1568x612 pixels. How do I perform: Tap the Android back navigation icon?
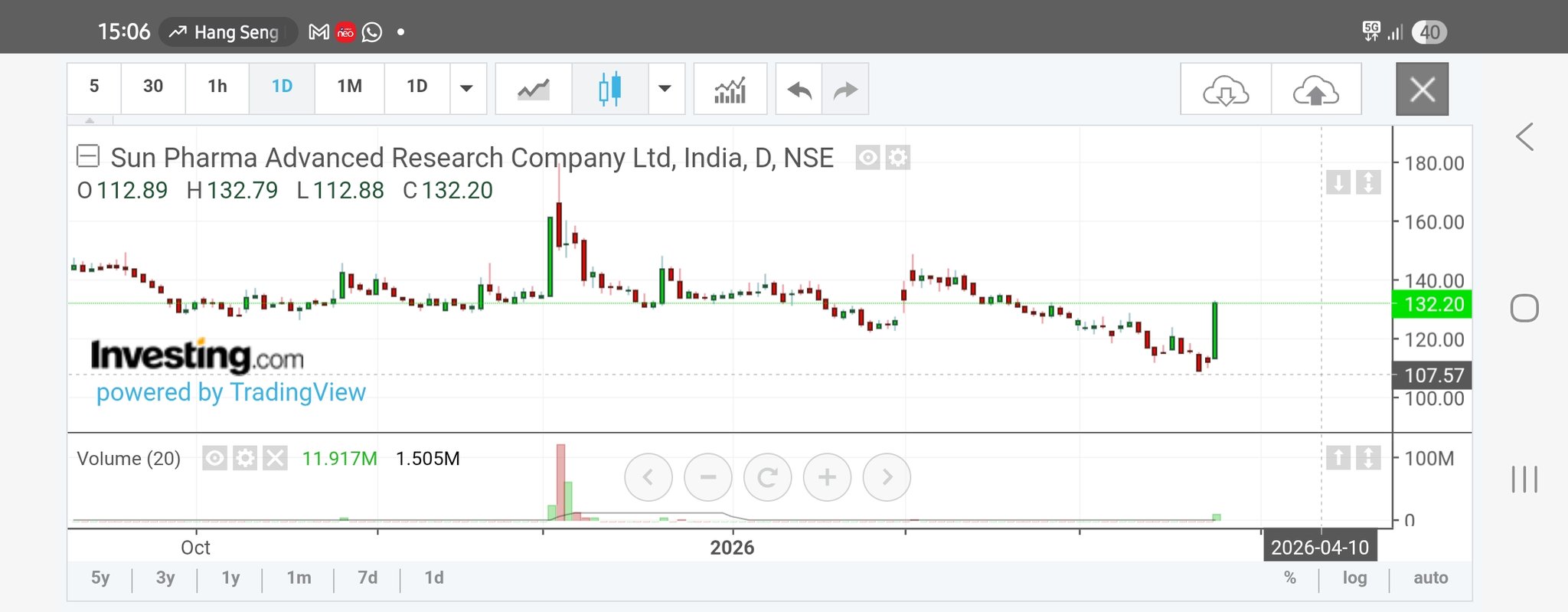(x=1524, y=137)
